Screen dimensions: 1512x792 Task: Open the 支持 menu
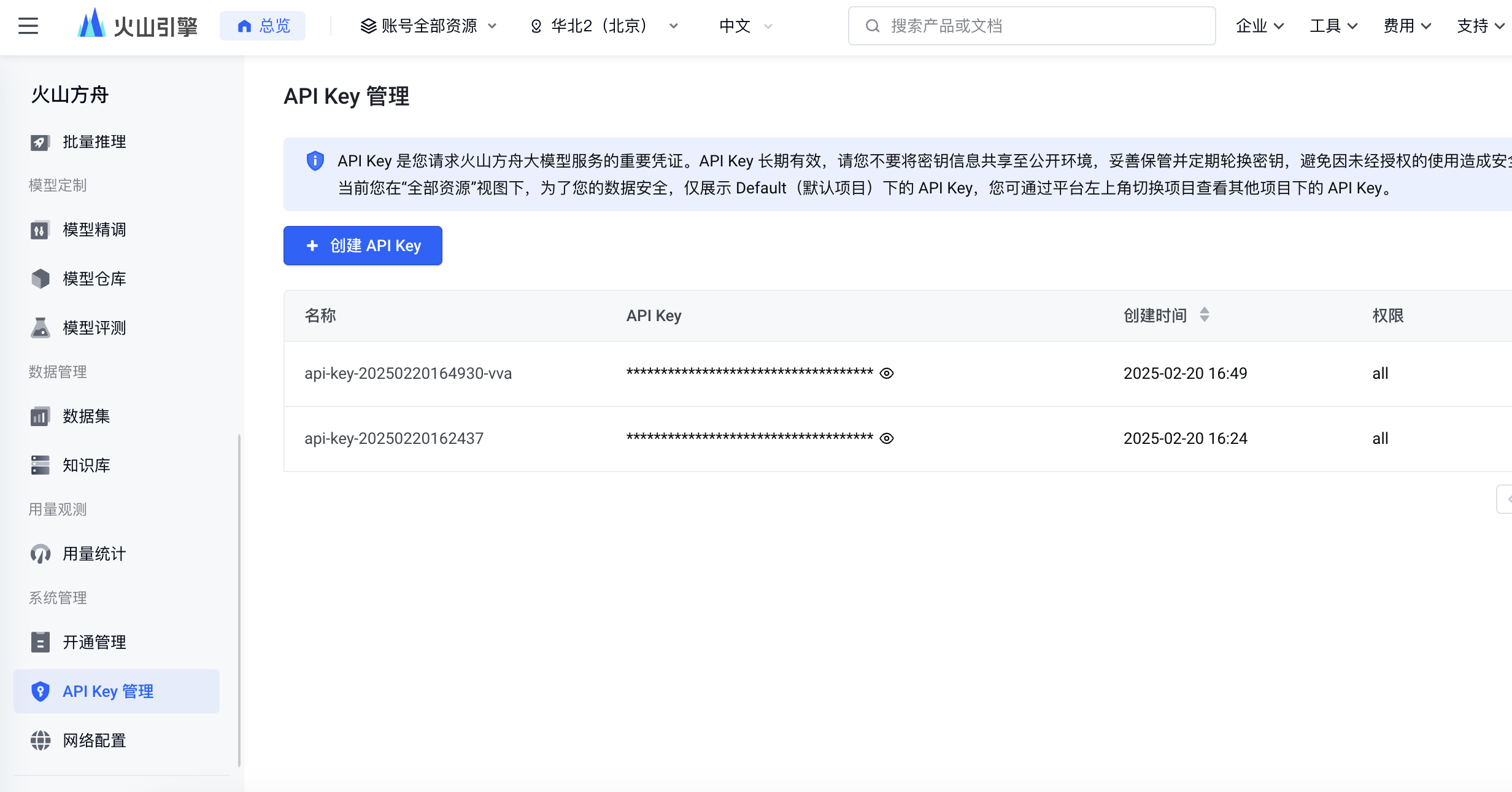[1481, 26]
